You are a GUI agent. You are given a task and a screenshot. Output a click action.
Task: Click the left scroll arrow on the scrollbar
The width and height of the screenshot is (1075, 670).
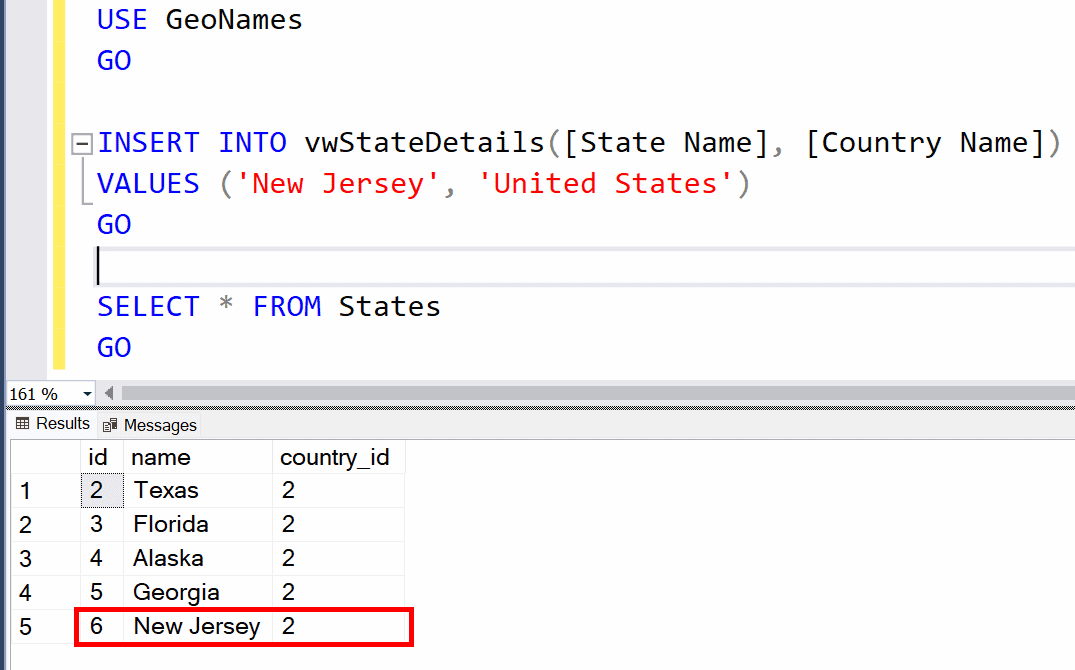(107, 393)
